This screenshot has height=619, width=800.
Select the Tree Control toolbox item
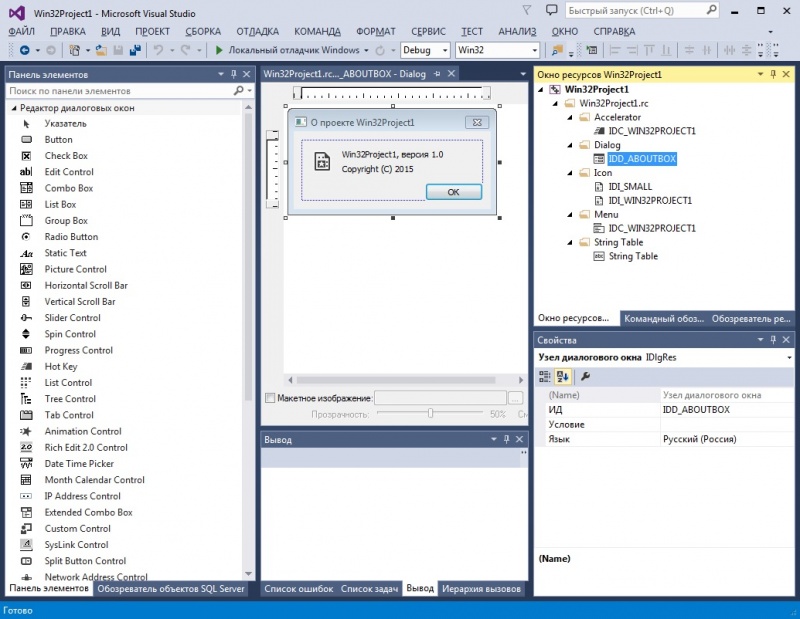70,399
